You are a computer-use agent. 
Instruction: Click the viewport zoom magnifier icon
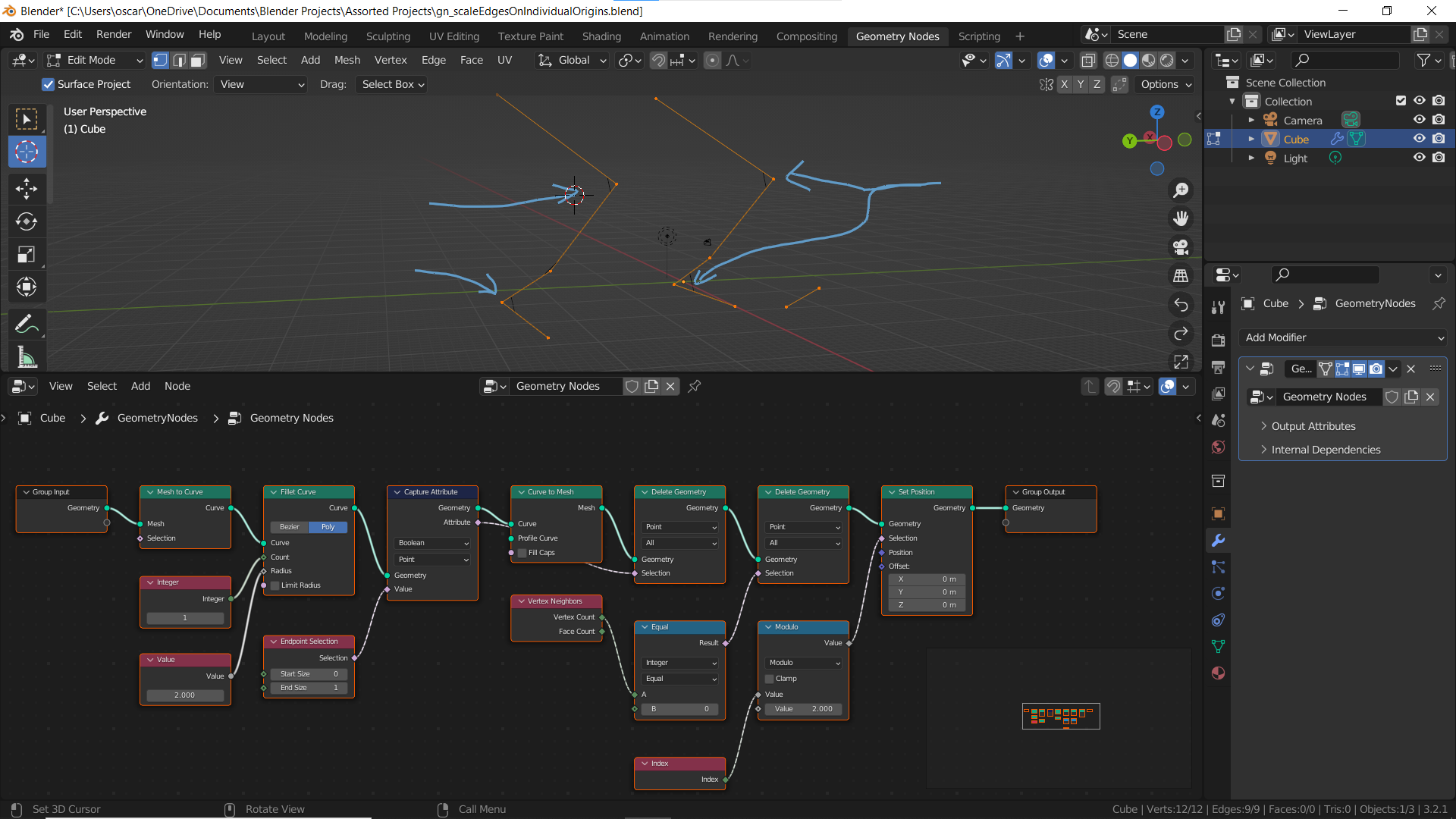1181,190
